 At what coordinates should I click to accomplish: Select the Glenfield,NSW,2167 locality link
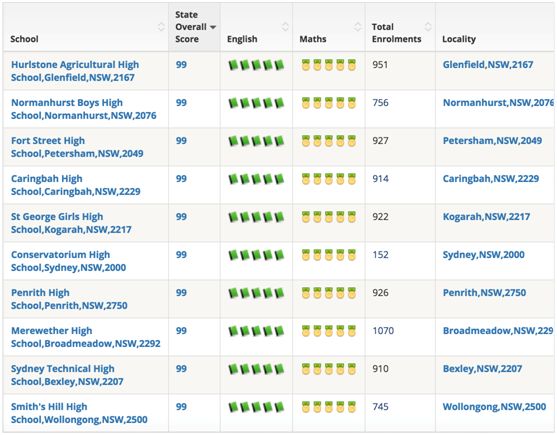coord(488,65)
